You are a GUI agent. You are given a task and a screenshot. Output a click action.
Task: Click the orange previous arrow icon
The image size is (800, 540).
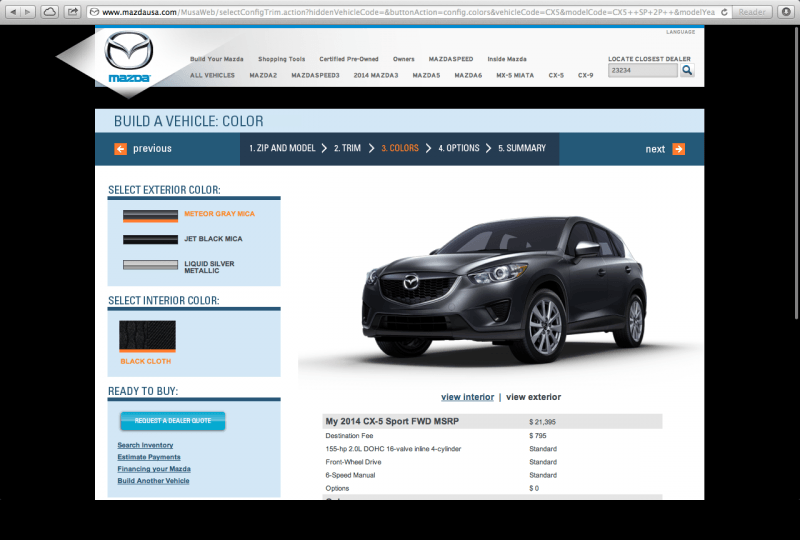[x=120, y=149]
